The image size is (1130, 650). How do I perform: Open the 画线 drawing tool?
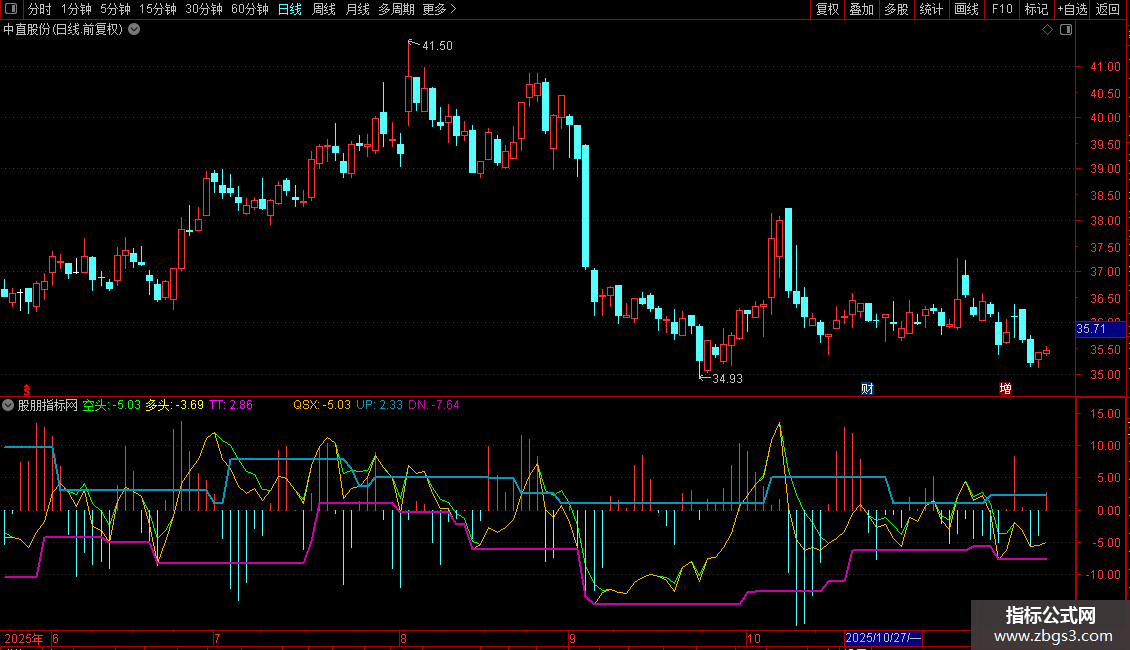coord(966,9)
